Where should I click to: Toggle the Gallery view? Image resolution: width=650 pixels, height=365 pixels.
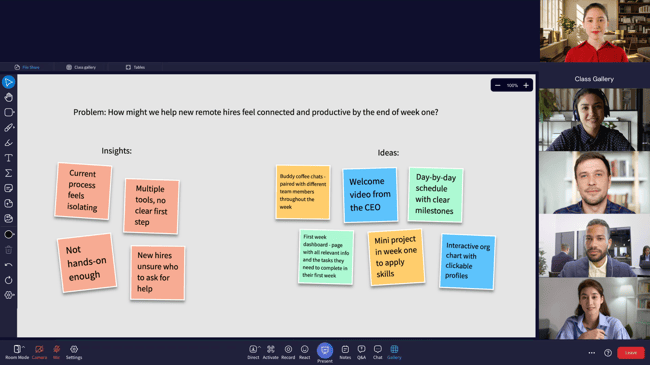(x=394, y=352)
